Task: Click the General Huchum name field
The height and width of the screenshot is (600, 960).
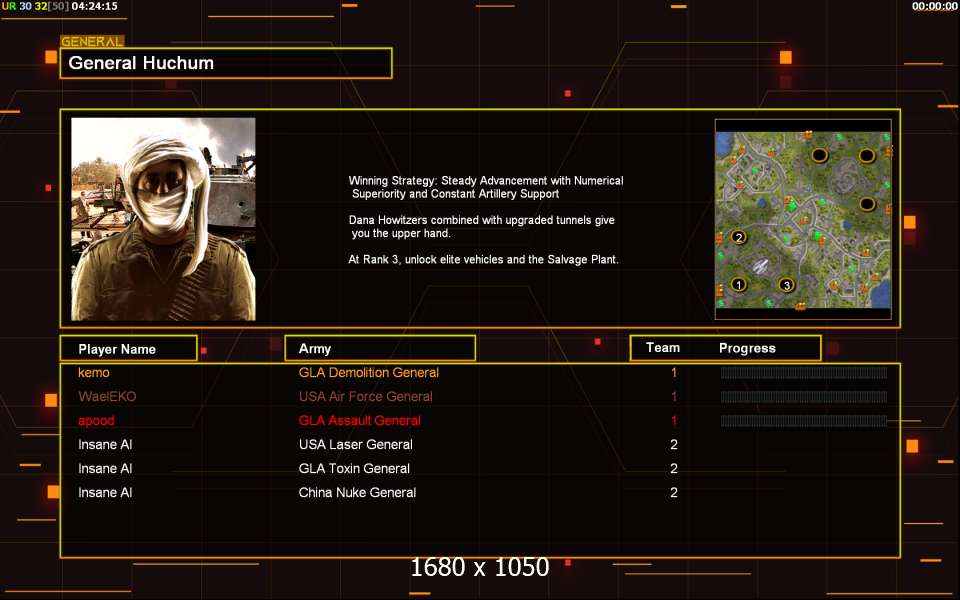Action: (x=226, y=63)
